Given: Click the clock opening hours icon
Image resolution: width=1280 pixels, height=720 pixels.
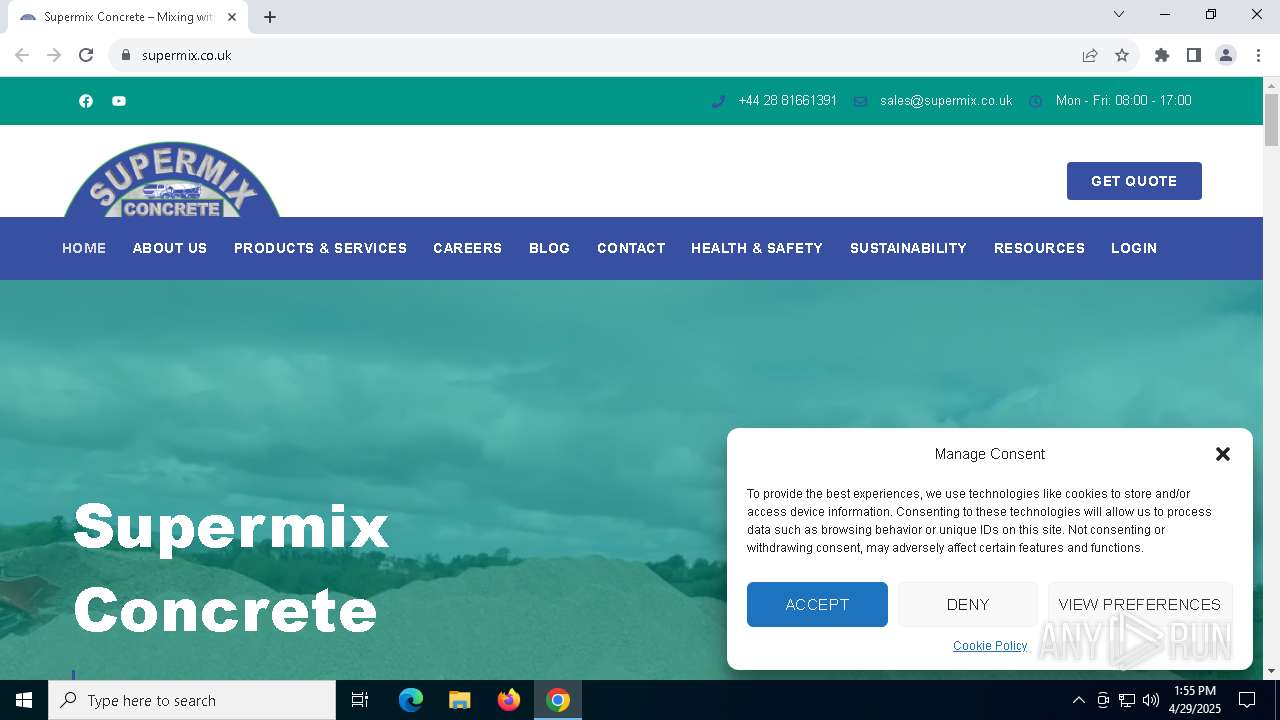Looking at the screenshot, I should (1036, 101).
